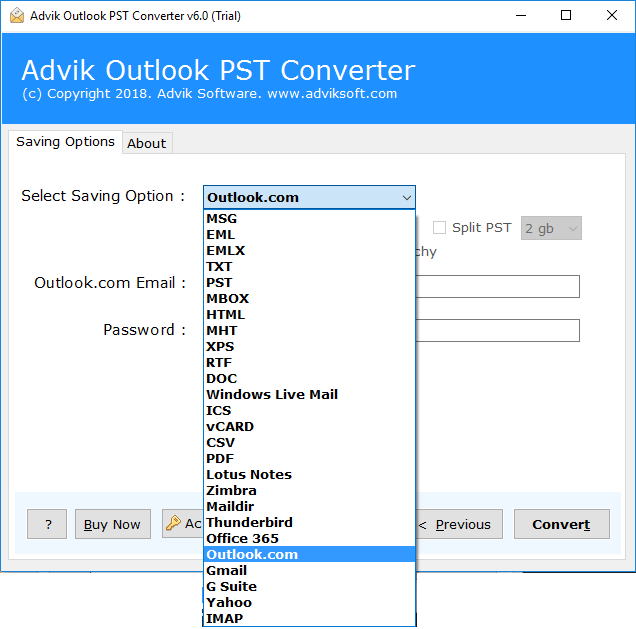Select Yahoo saving option
The height and width of the screenshot is (629, 636).
coord(309,603)
